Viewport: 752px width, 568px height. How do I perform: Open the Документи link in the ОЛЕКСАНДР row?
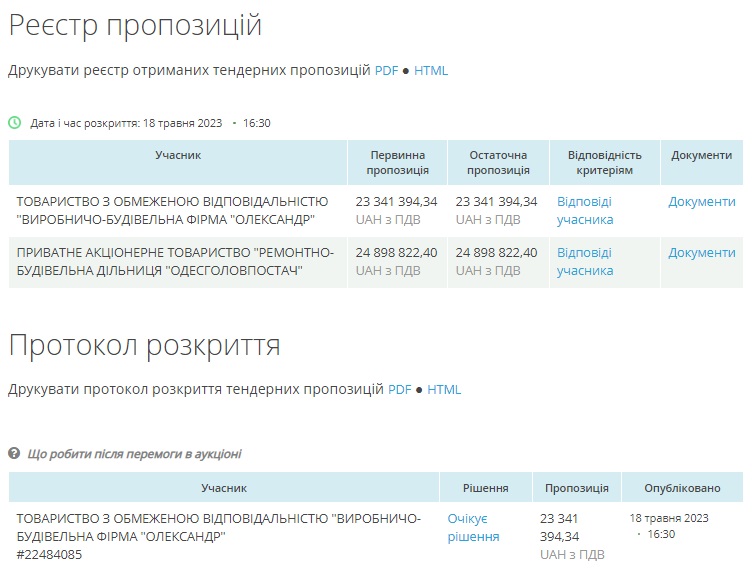[x=701, y=202]
